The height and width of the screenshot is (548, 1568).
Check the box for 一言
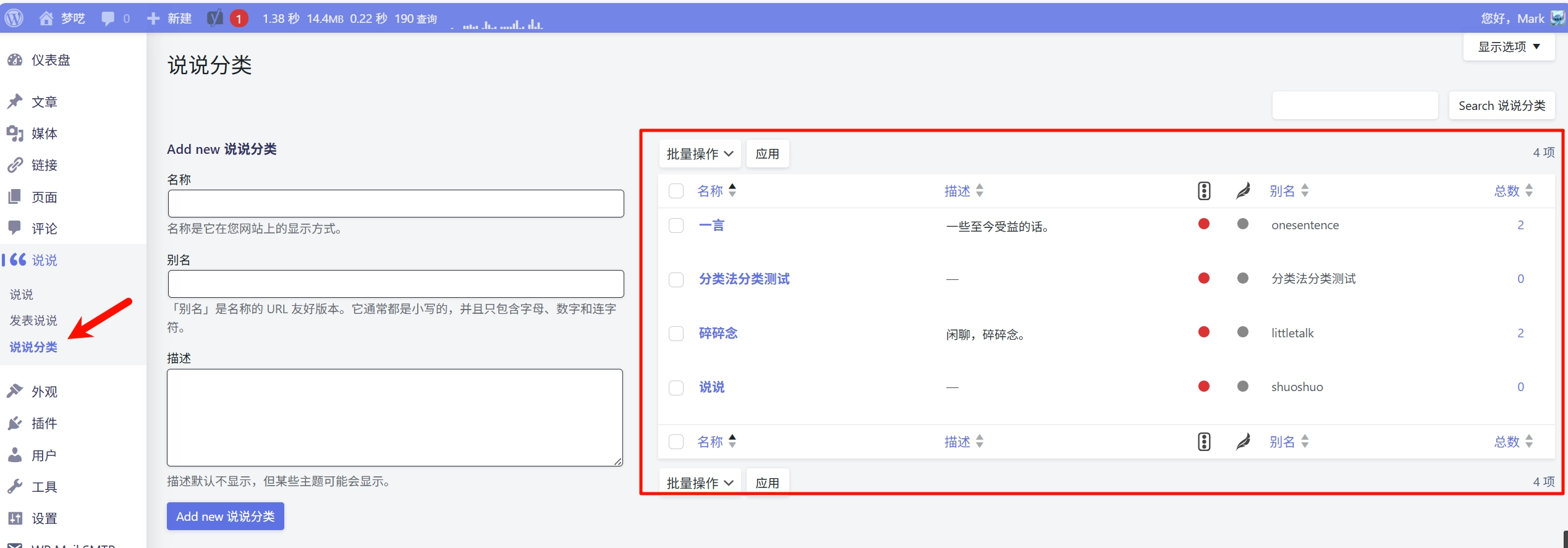676,226
